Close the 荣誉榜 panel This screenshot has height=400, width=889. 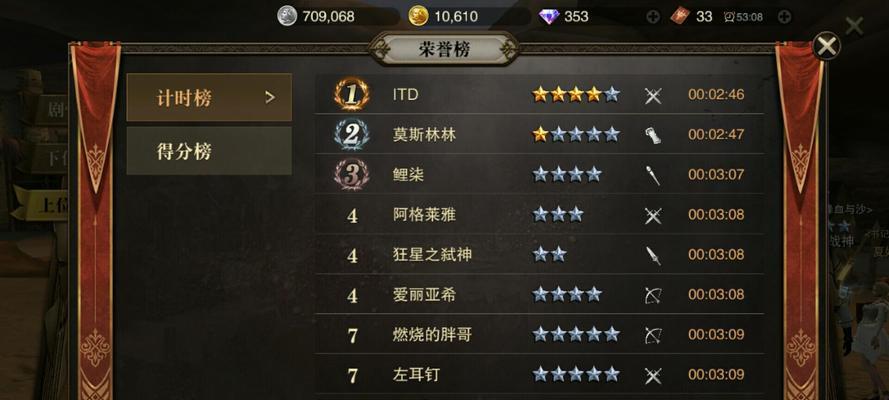click(827, 45)
